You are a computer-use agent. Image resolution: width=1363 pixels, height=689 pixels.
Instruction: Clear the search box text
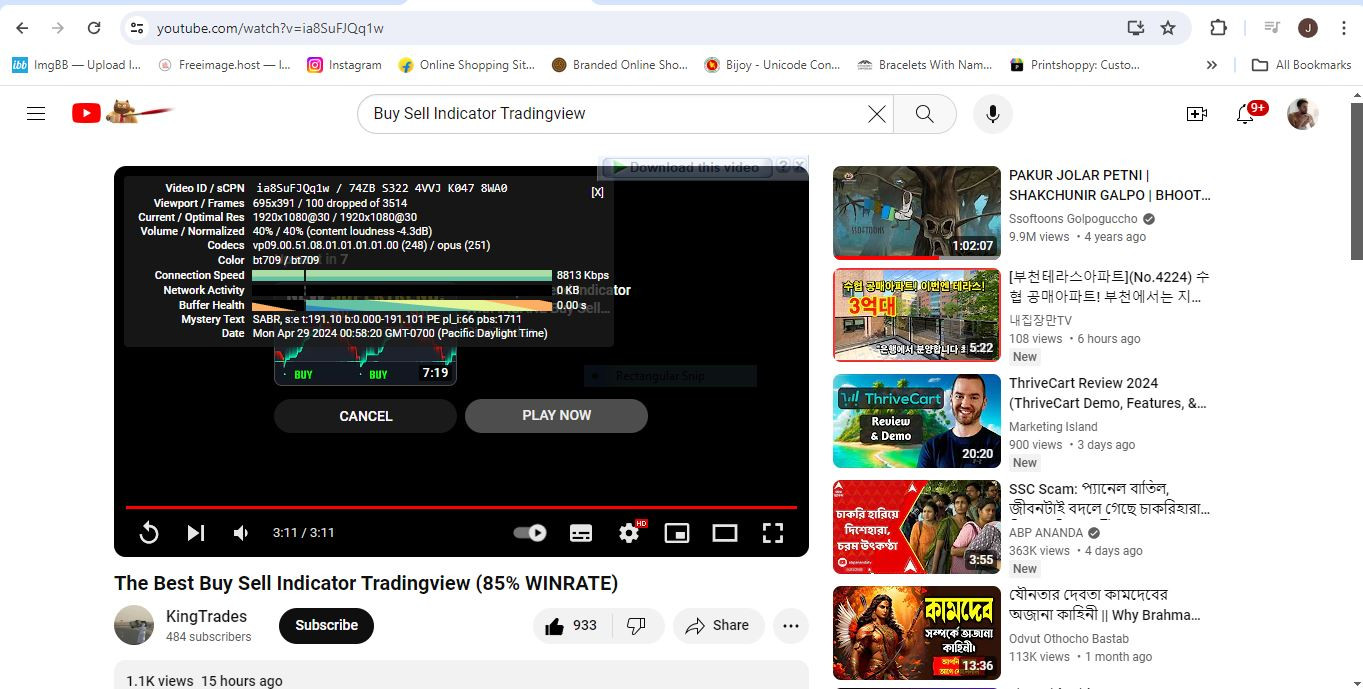[877, 114]
